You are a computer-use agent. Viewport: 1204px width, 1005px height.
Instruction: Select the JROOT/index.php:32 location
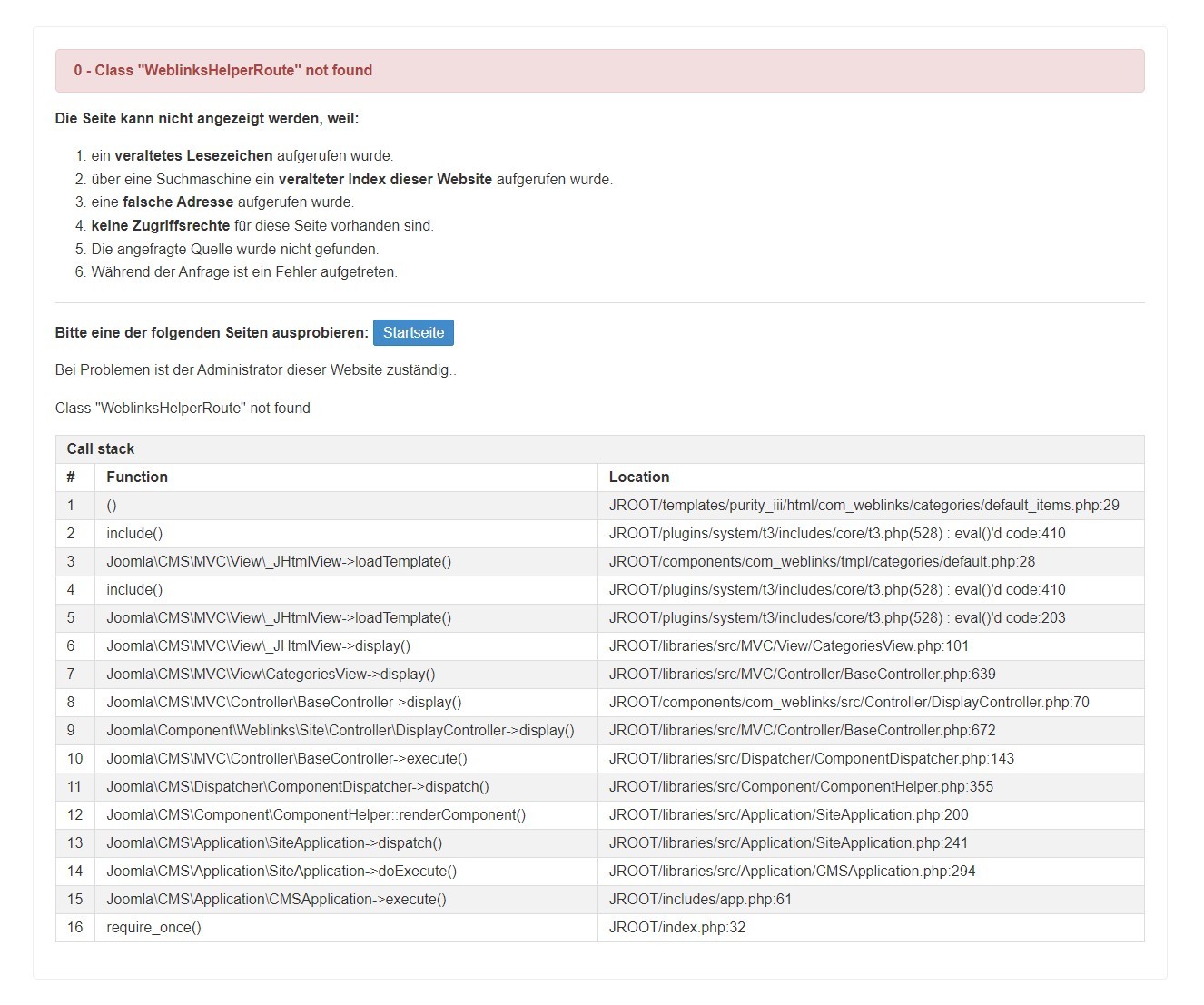click(677, 927)
